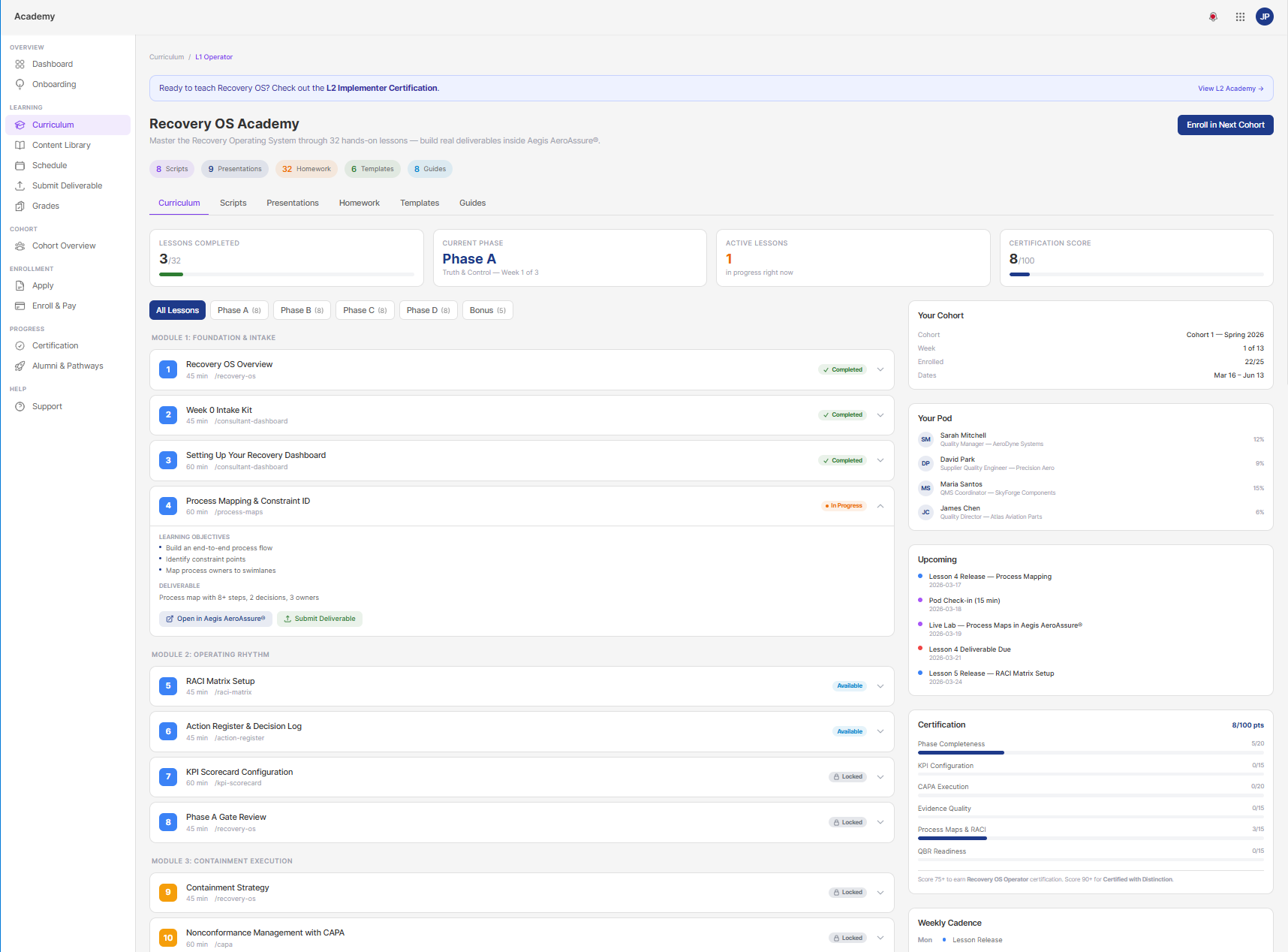Viewport: 1288px width, 952px height.
Task: Open the apps grid icon
Action: coord(1240,17)
